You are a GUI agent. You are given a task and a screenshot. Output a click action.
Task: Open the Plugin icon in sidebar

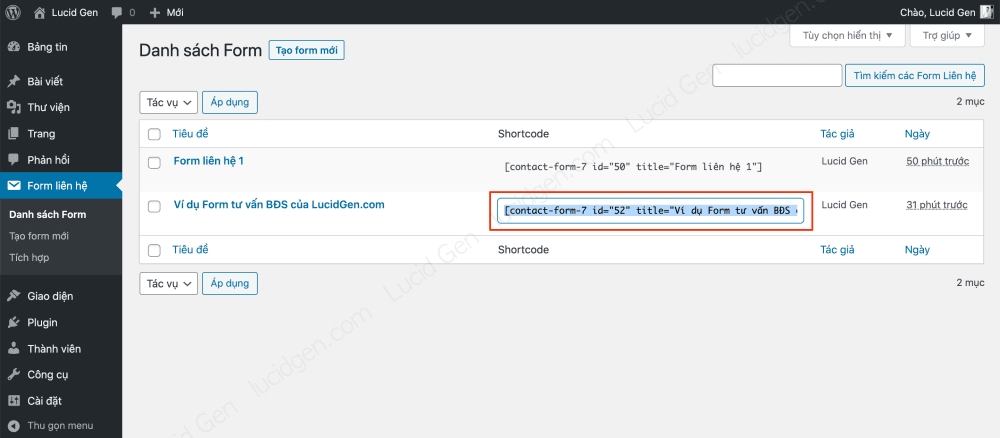pyautogui.click(x=13, y=322)
